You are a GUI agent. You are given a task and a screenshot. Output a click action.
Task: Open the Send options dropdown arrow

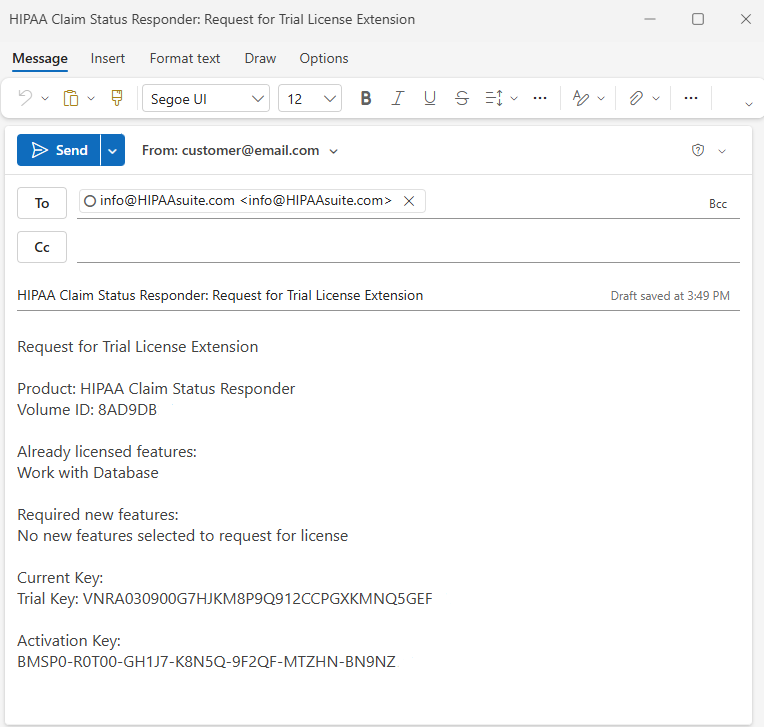click(113, 150)
